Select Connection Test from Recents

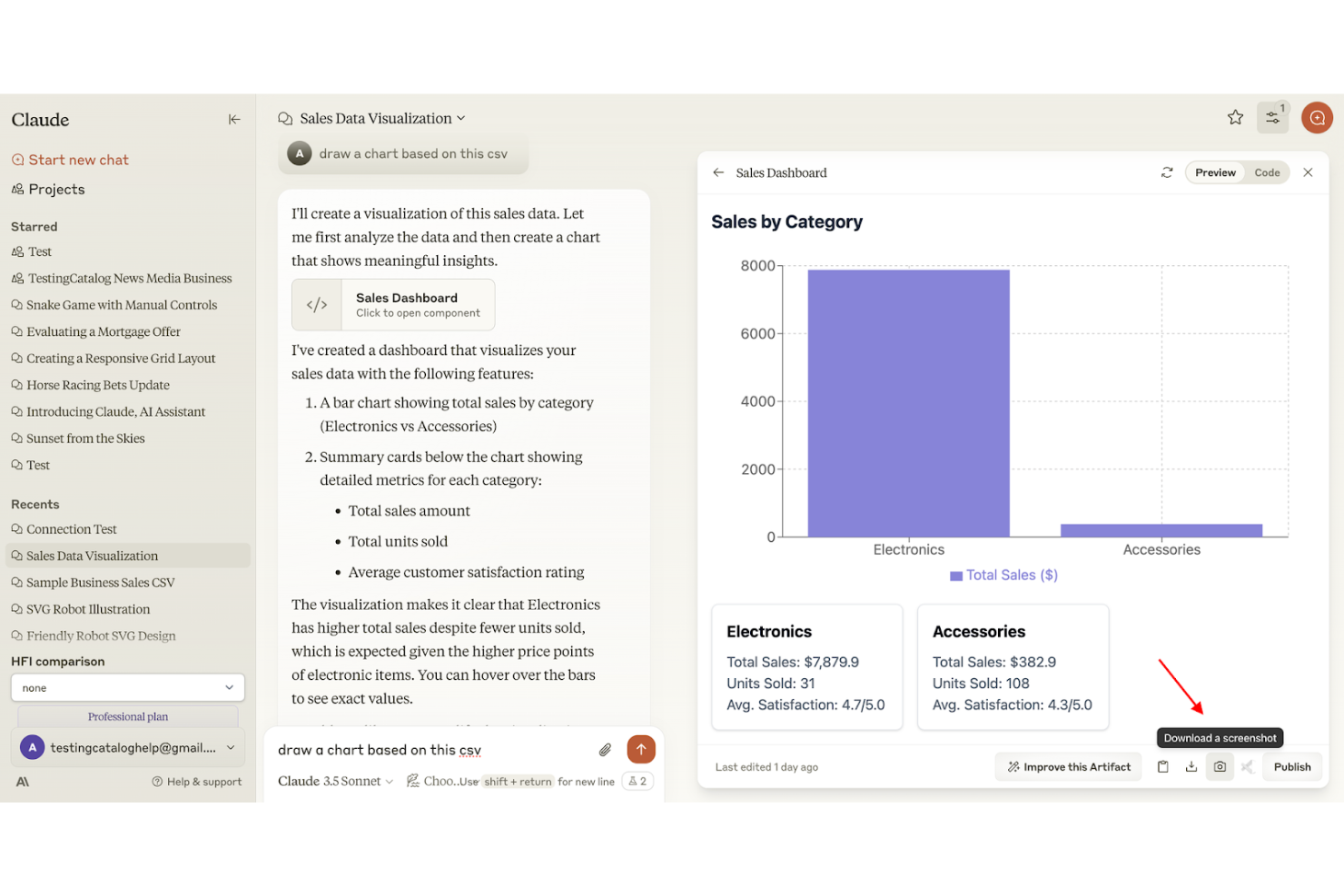(71, 528)
